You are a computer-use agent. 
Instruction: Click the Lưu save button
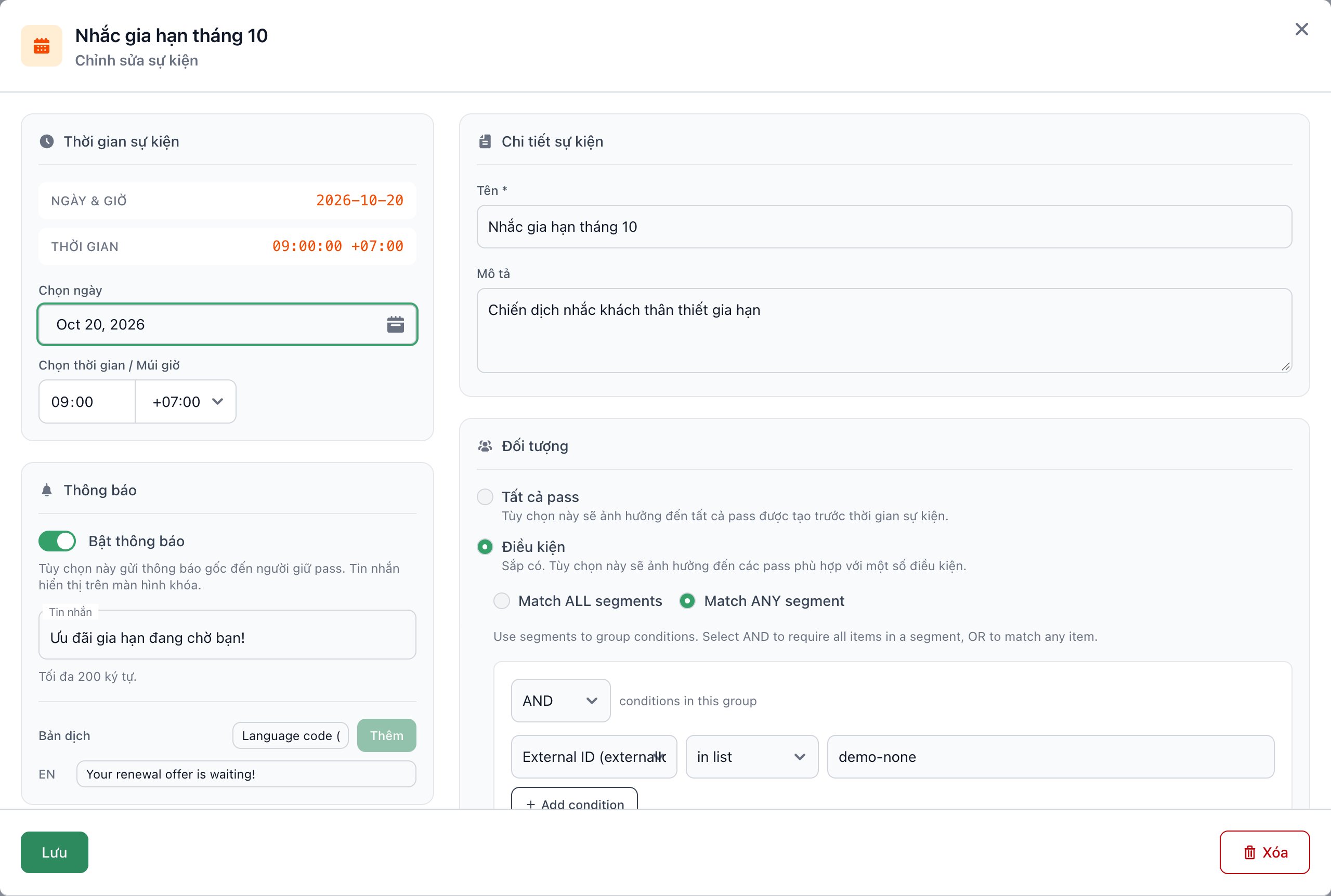click(x=54, y=852)
